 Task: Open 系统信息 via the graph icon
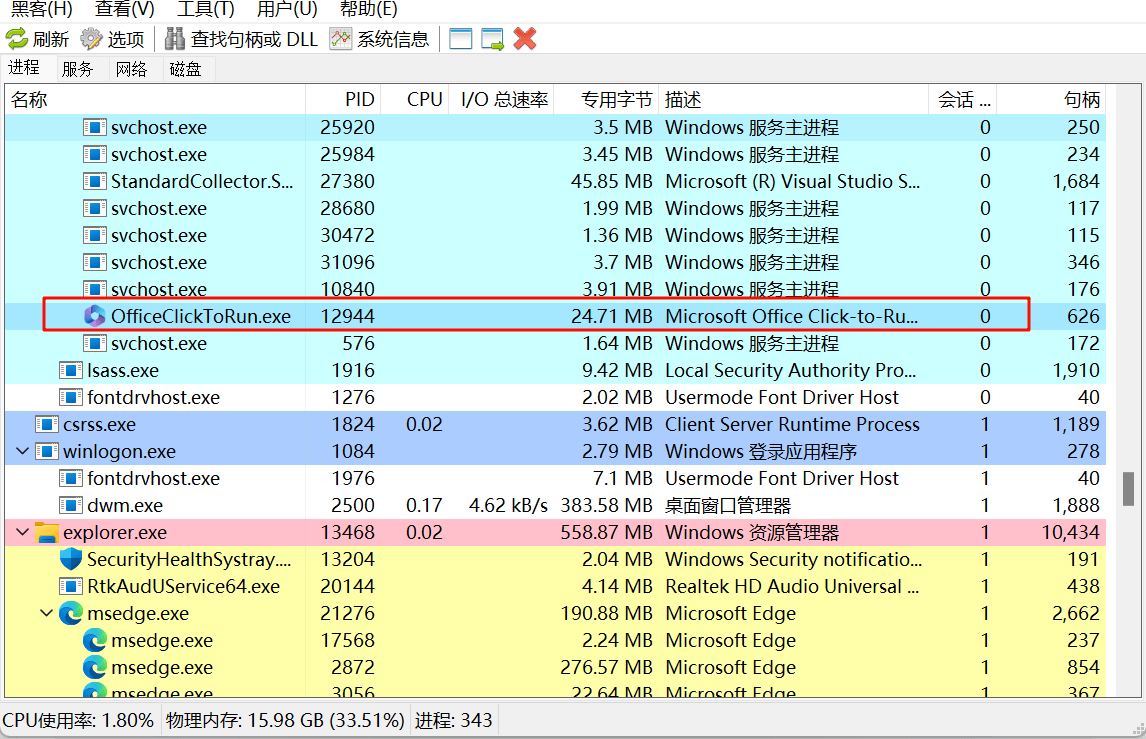coord(342,39)
